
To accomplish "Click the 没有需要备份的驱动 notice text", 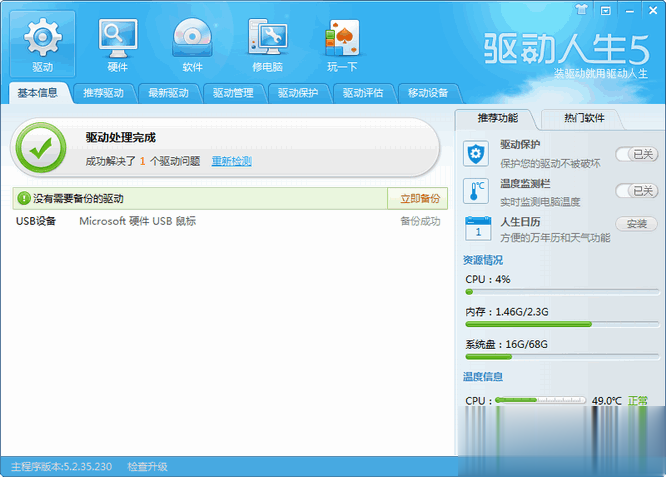I will (79, 198).
